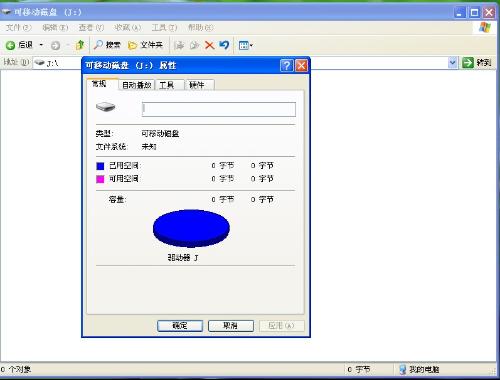Click the 可用空间 free space label
The width and height of the screenshot is (500, 380).
(124, 179)
